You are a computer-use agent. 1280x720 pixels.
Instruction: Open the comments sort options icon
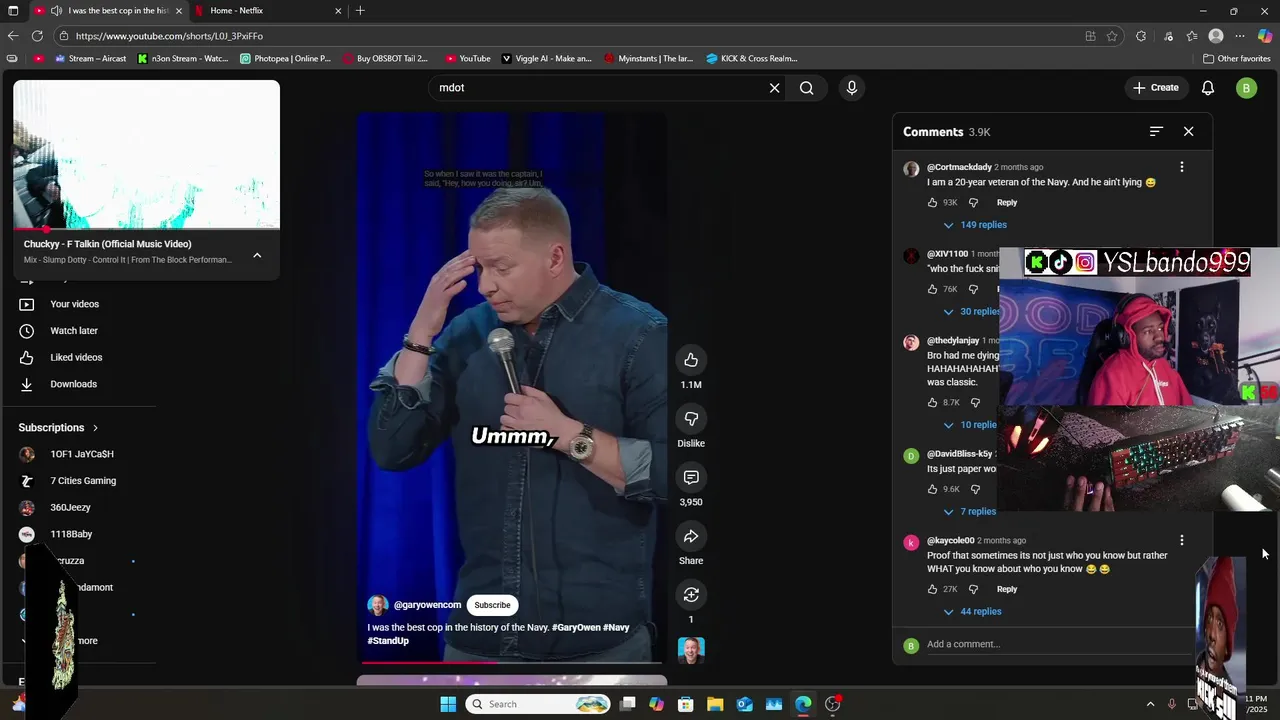1156,131
